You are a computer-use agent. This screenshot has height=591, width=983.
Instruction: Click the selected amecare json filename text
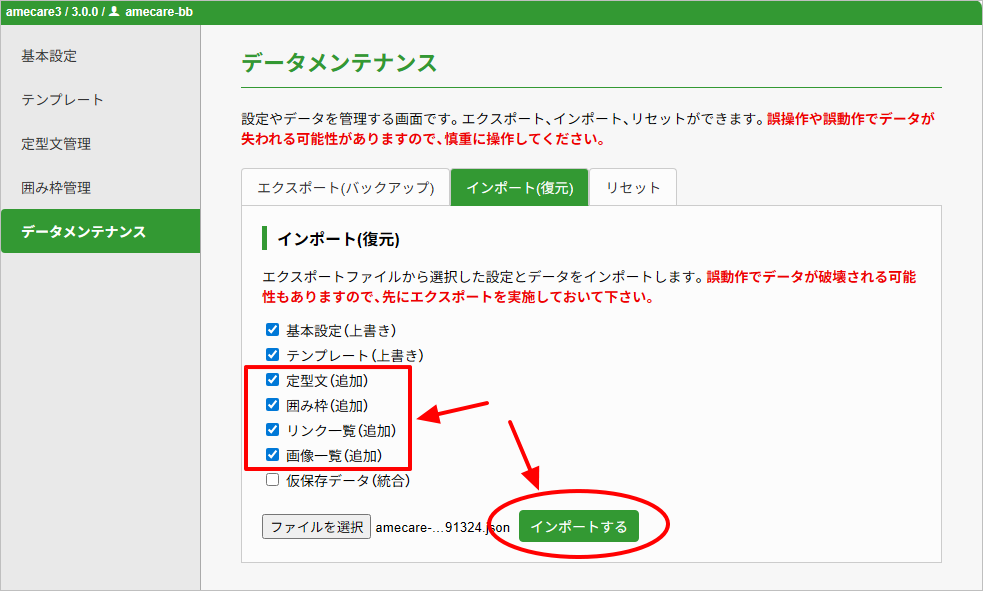tap(442, 527)
